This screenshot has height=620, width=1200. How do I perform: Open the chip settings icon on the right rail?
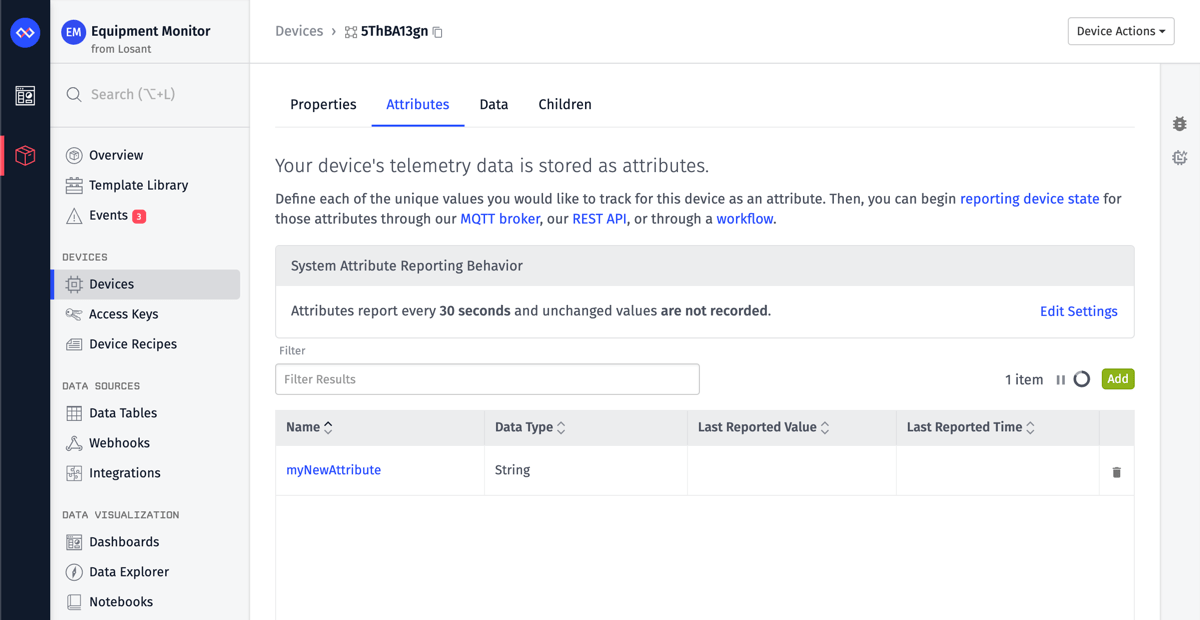coord(1180,158)
